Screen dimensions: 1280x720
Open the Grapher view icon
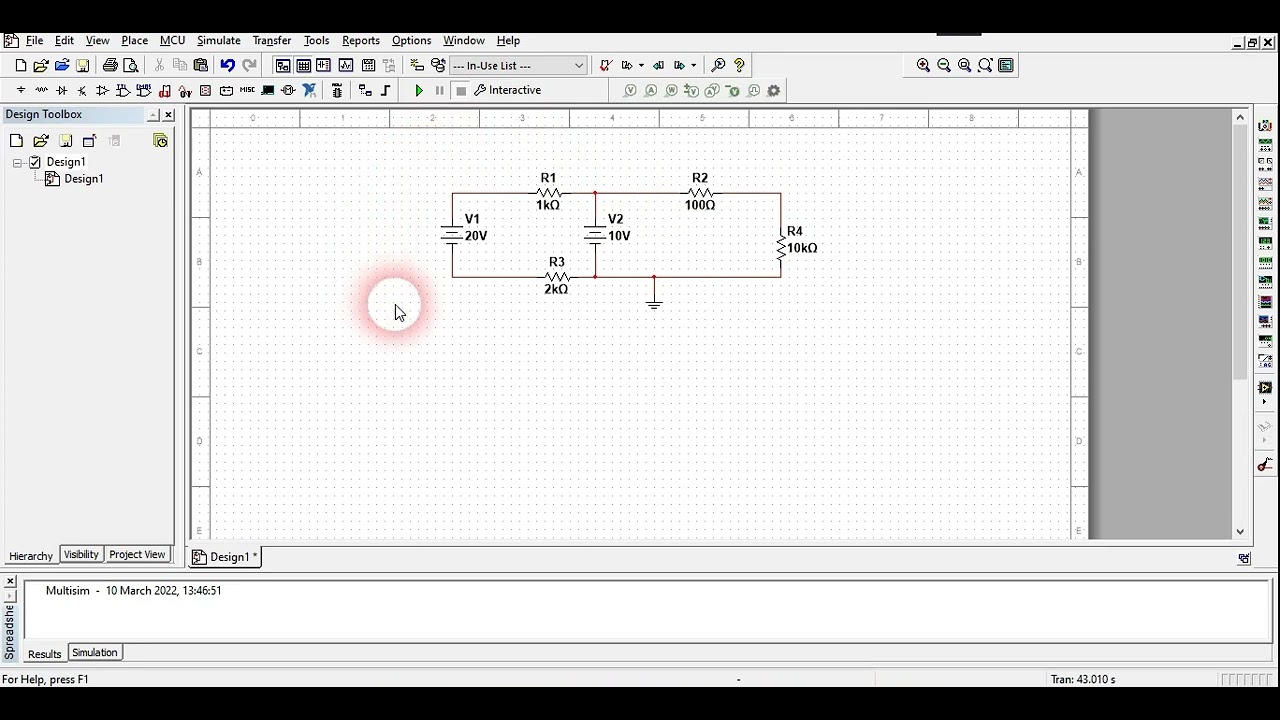pos(346,65)
